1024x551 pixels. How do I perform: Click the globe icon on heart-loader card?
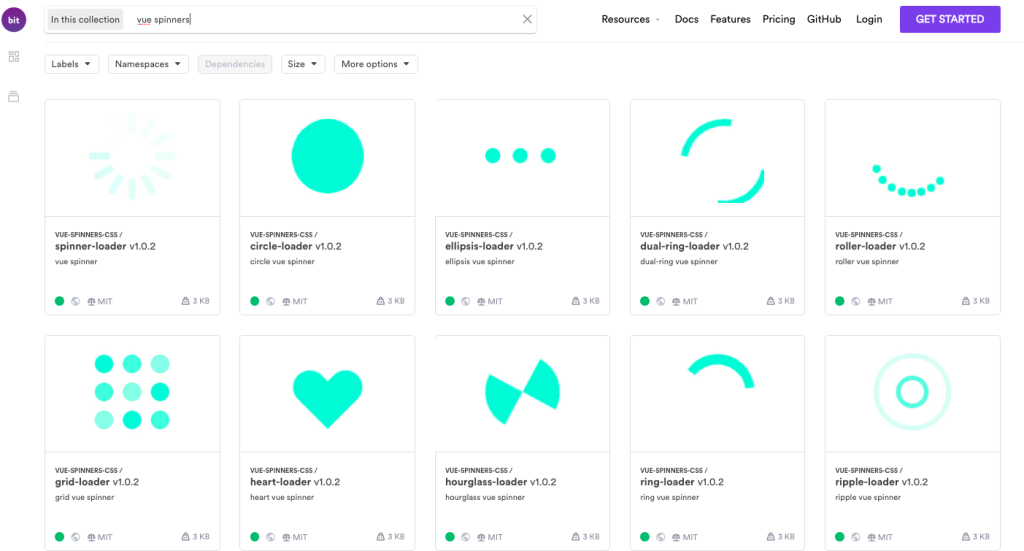click(270, 537)
